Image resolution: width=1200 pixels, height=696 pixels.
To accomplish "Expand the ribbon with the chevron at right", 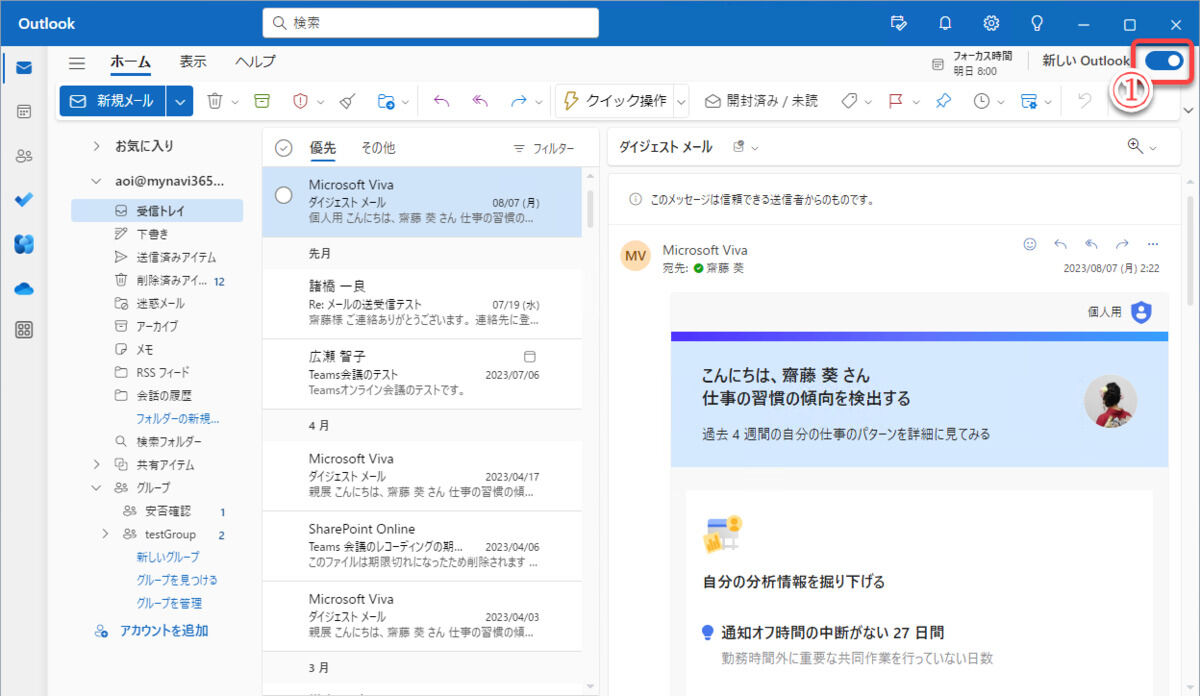I will tap(1188, 110).
